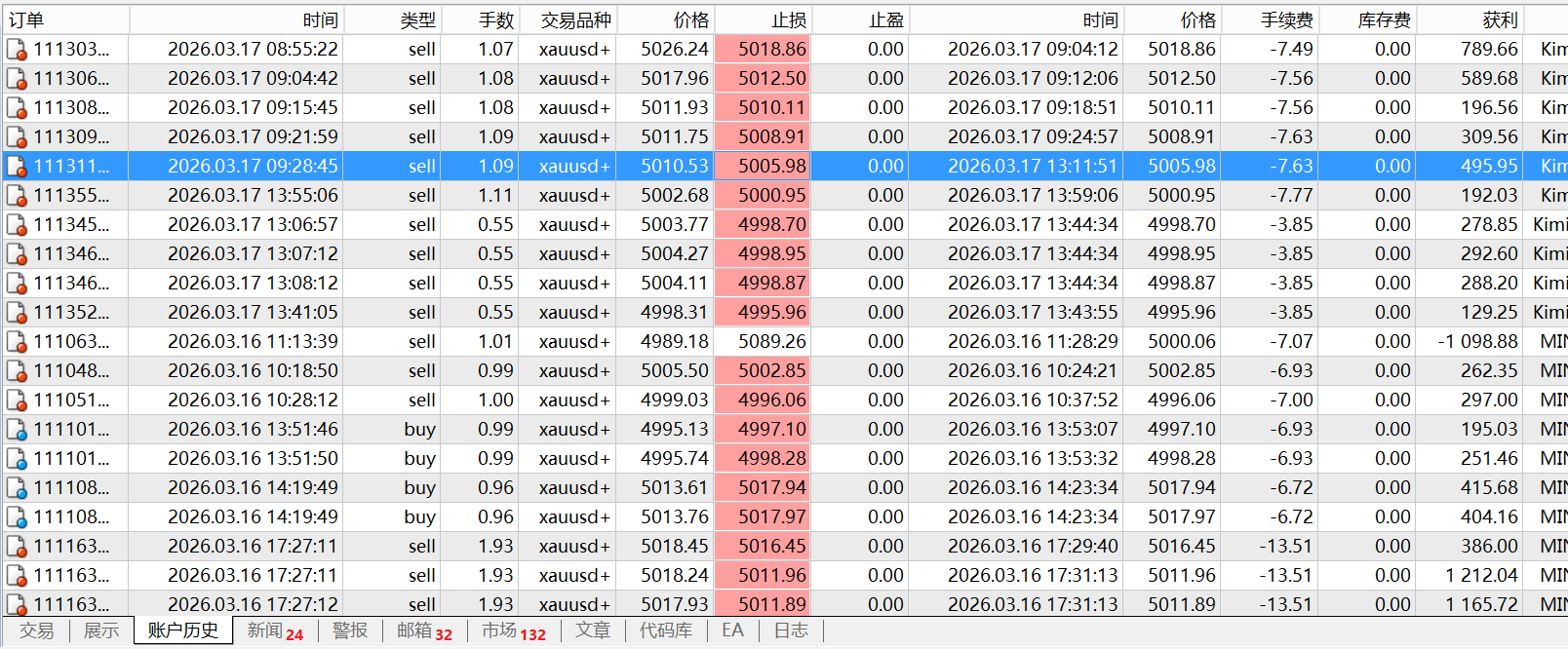Screen dimensions: 1568x649
Task: Click the order icon for 111048...
Action: coord(17,371)
